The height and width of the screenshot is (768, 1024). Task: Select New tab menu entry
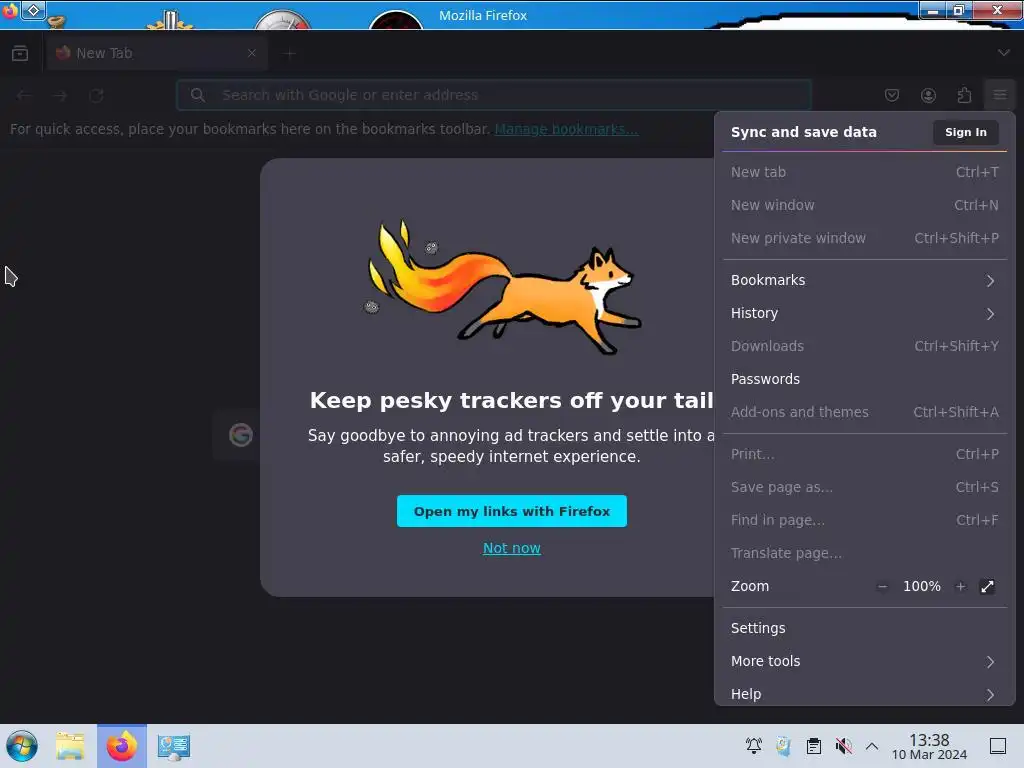point(865,172)
